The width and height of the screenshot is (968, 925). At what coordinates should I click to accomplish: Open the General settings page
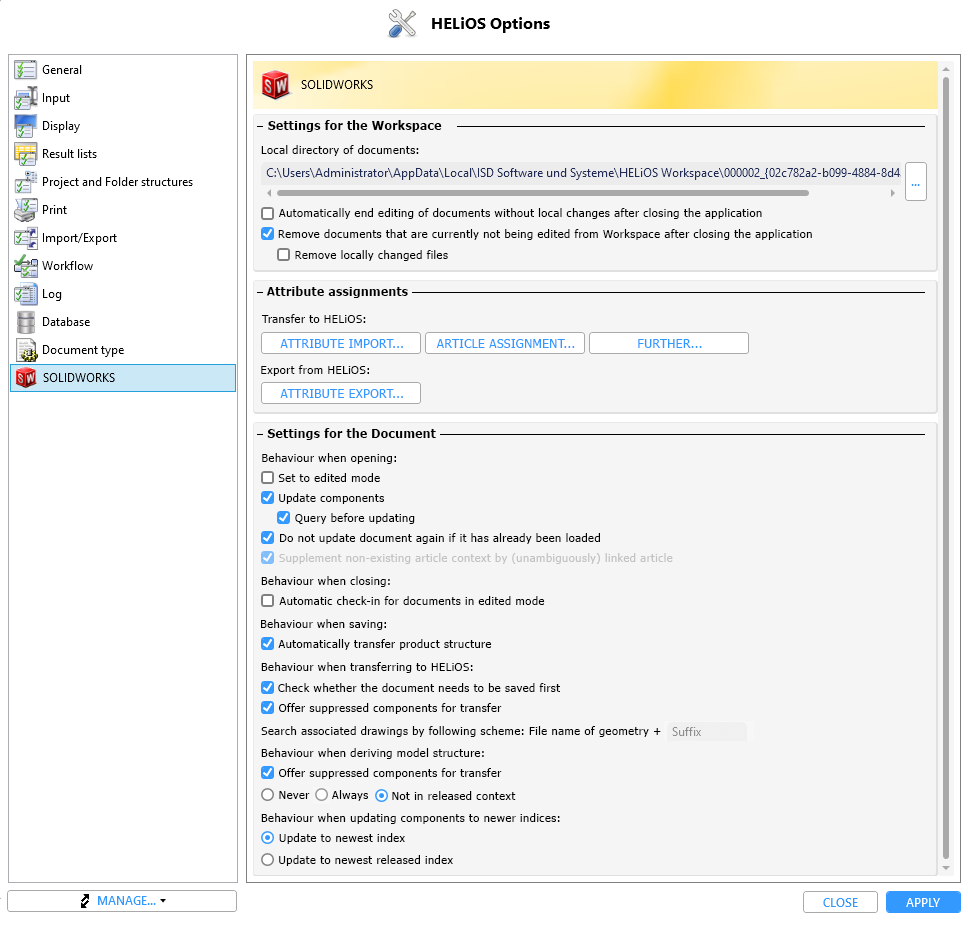(123, 70)
